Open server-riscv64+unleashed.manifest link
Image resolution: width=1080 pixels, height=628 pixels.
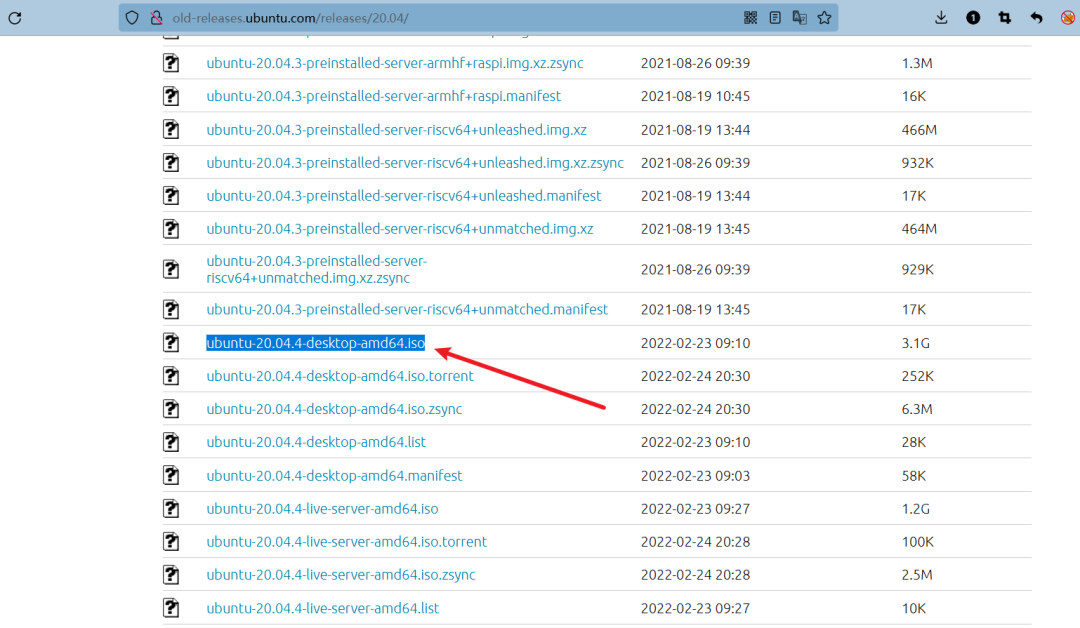(x=404, y=196)
